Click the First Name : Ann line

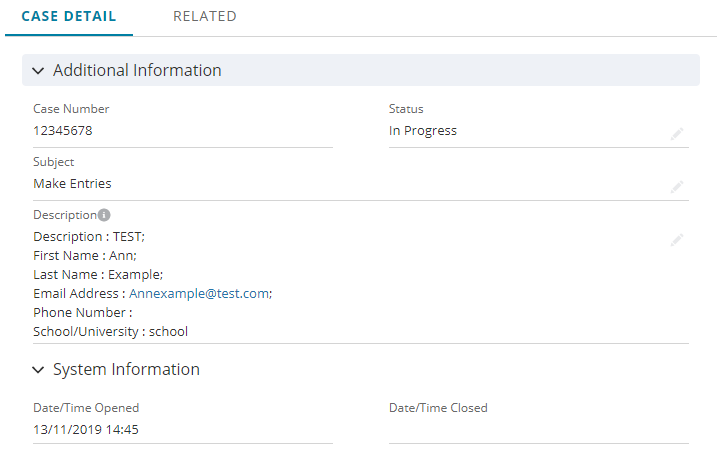point(85,255)
